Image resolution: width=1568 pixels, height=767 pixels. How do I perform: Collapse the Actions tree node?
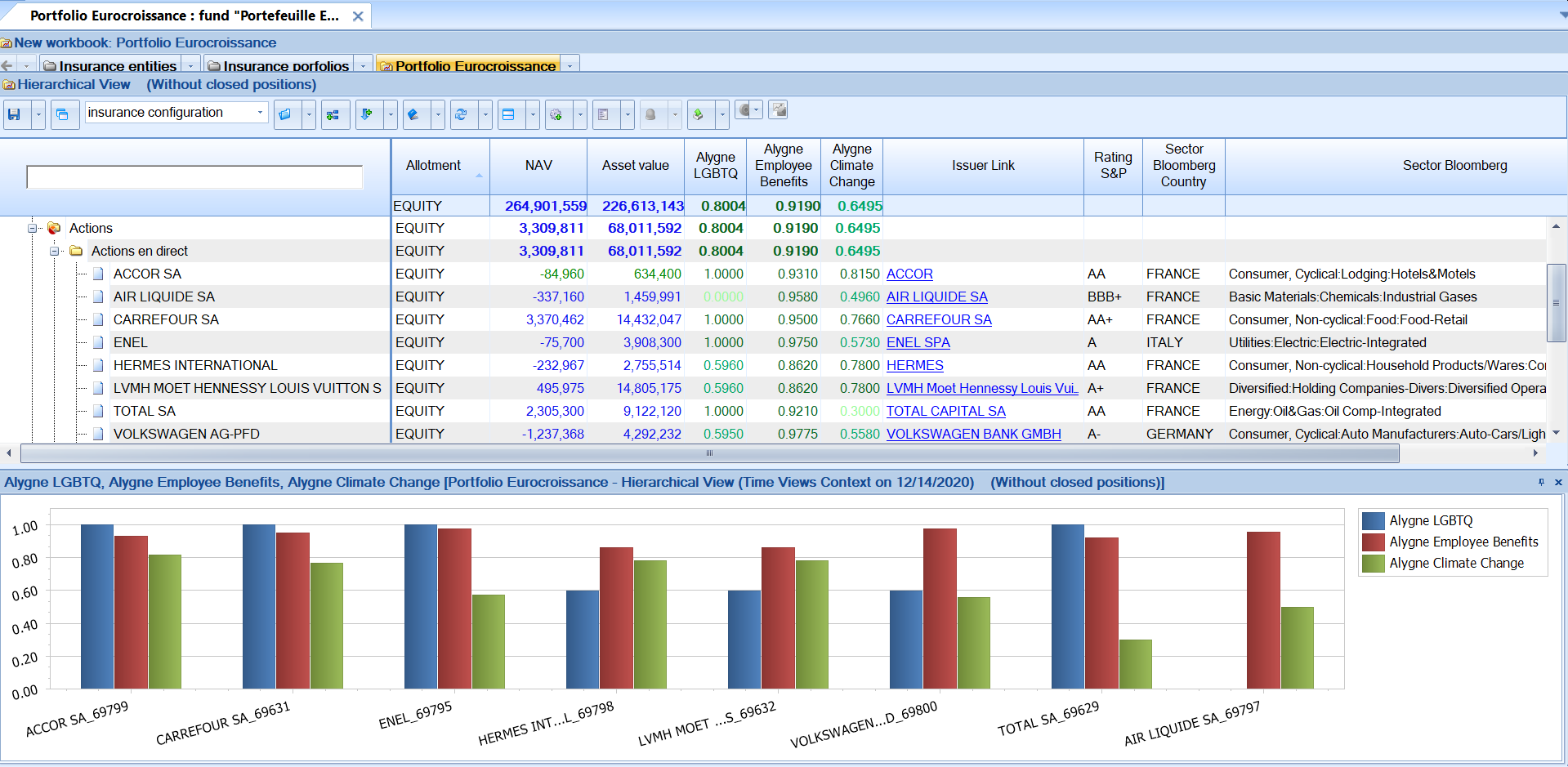(33, 228)
